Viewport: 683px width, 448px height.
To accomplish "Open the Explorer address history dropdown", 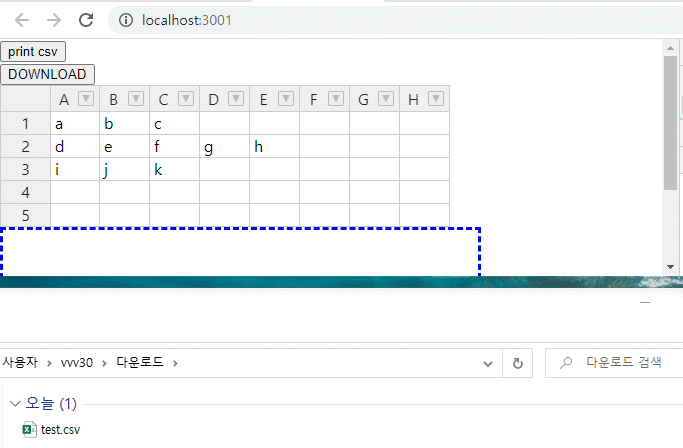I will click(488, 363).
